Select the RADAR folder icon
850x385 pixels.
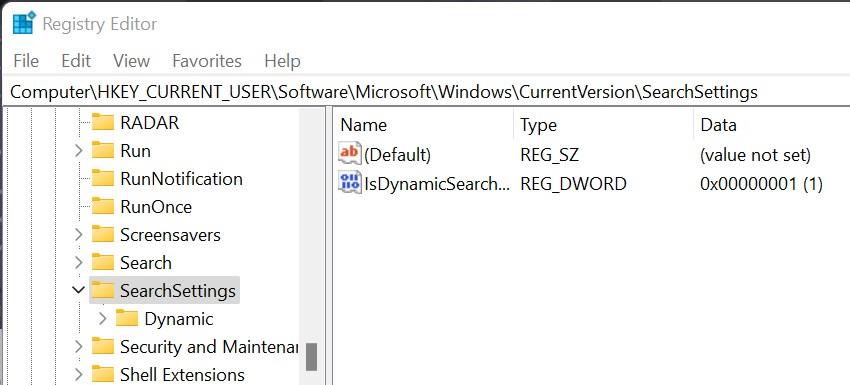click(x=103, y=123)
